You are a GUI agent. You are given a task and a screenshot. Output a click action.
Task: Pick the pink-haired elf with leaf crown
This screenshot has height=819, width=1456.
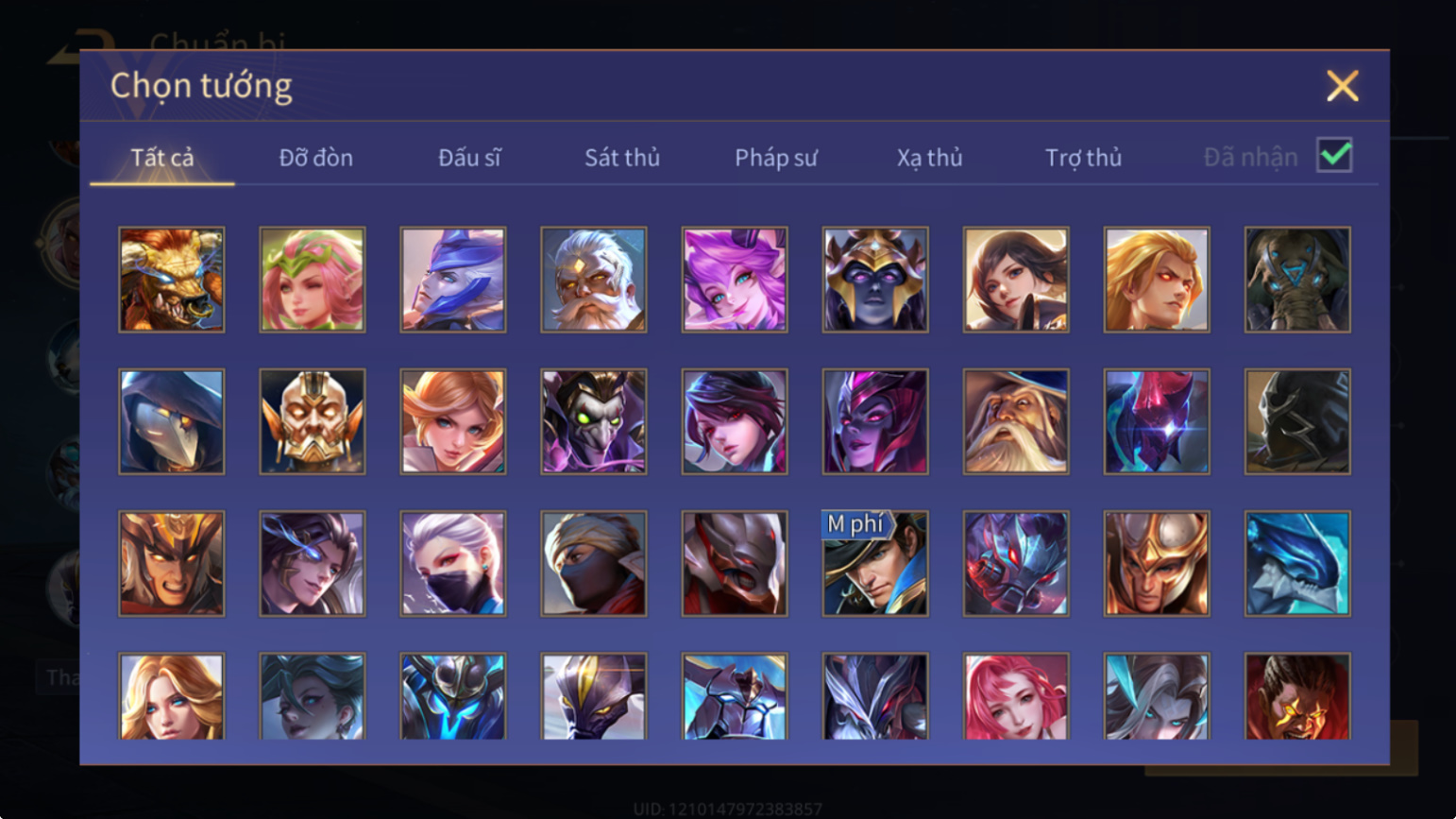[313, 280]
